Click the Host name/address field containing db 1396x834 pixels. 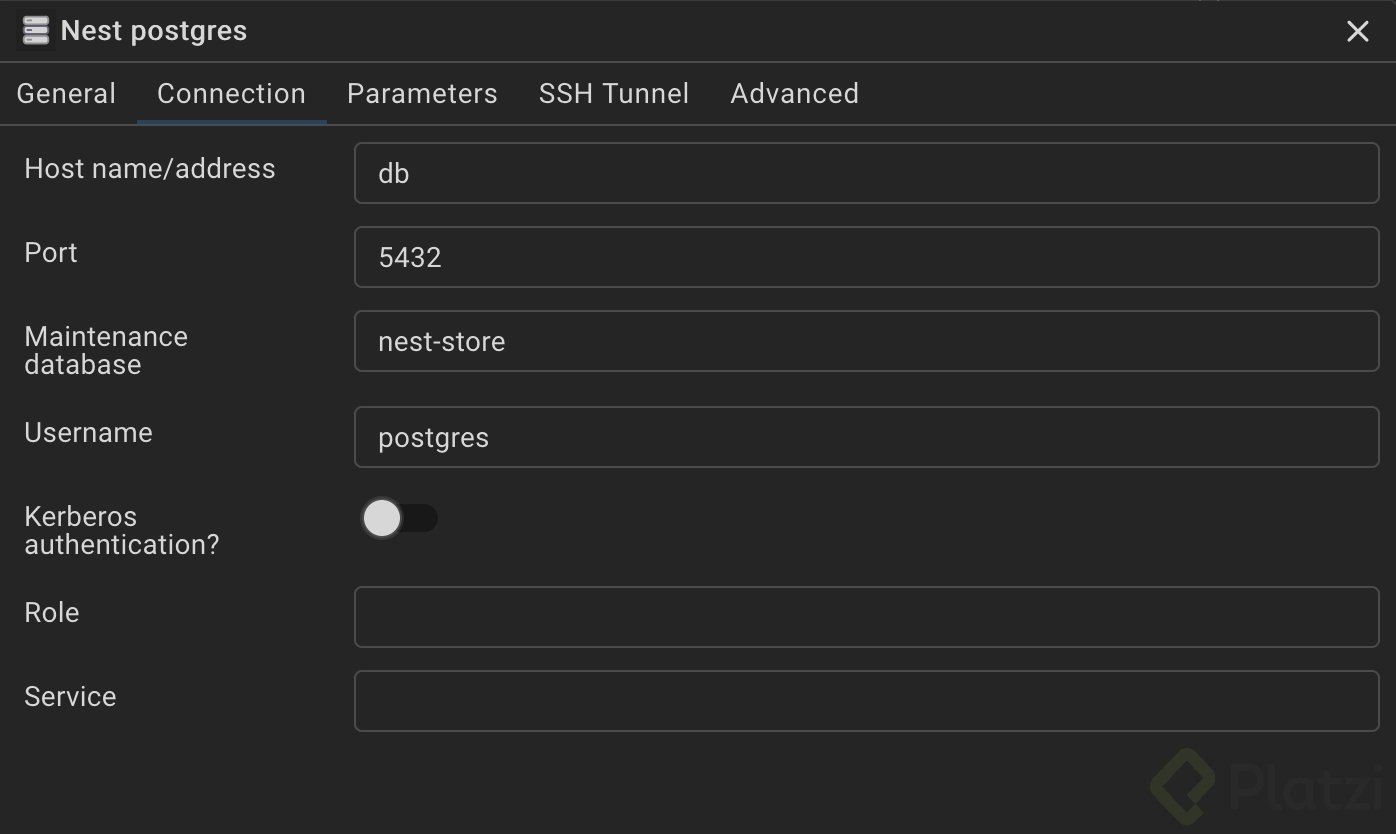click(x=866, y=173)
